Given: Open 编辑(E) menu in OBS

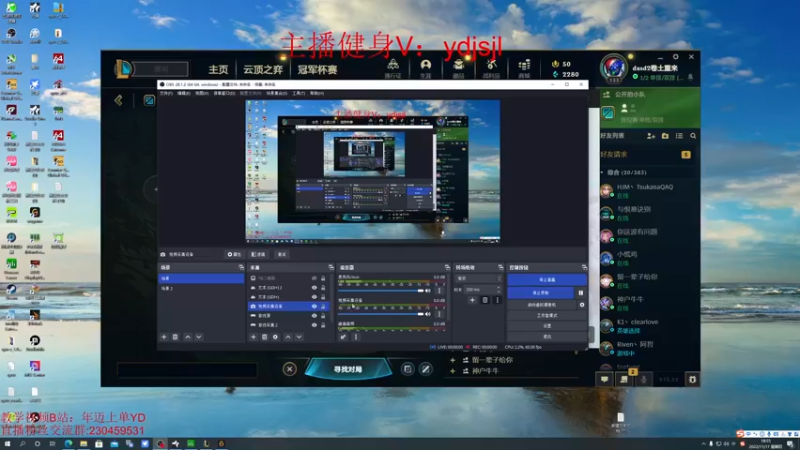Looking at the screenshot, I should [184, 93].
